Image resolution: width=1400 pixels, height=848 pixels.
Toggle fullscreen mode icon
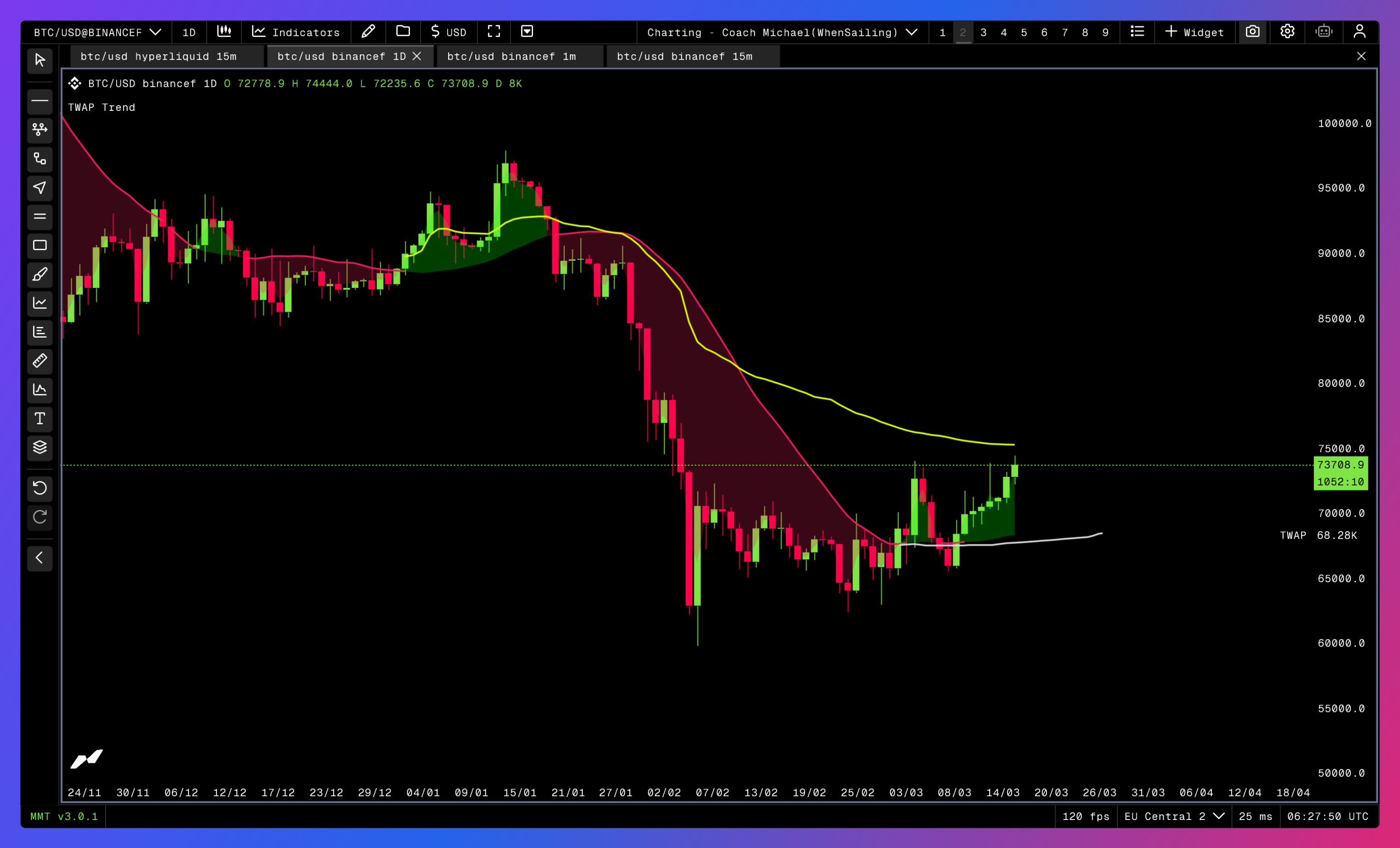[494, 32]
